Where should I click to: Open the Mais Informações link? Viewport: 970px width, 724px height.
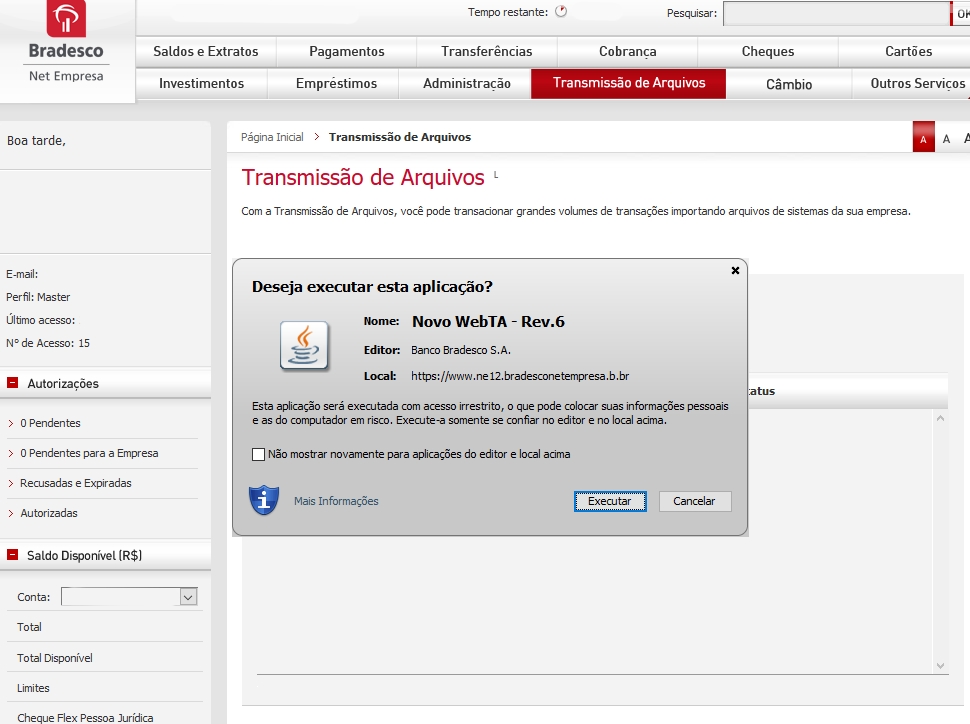tap(336, 501)
